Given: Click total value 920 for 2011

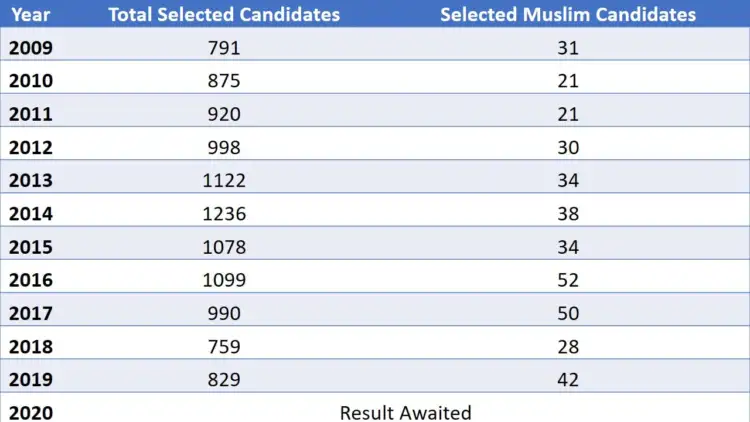Looking at the screenshot, I should (224, 114).
